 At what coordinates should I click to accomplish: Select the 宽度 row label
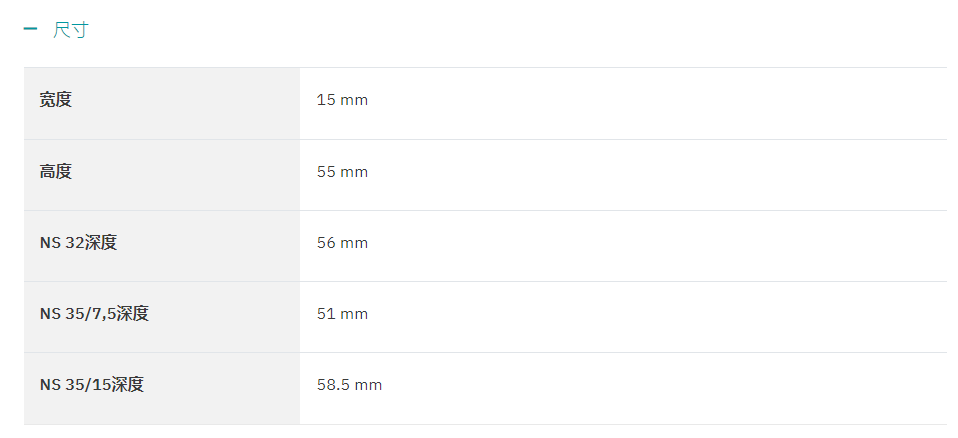click(56, 100)
